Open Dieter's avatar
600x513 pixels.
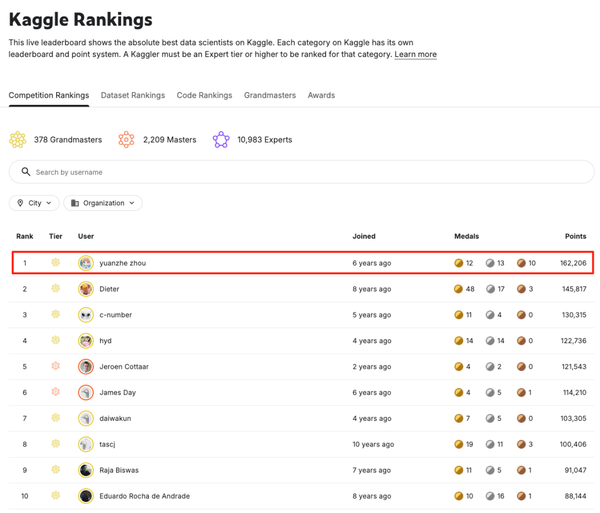pyautogui.click(x=86, y=289)
